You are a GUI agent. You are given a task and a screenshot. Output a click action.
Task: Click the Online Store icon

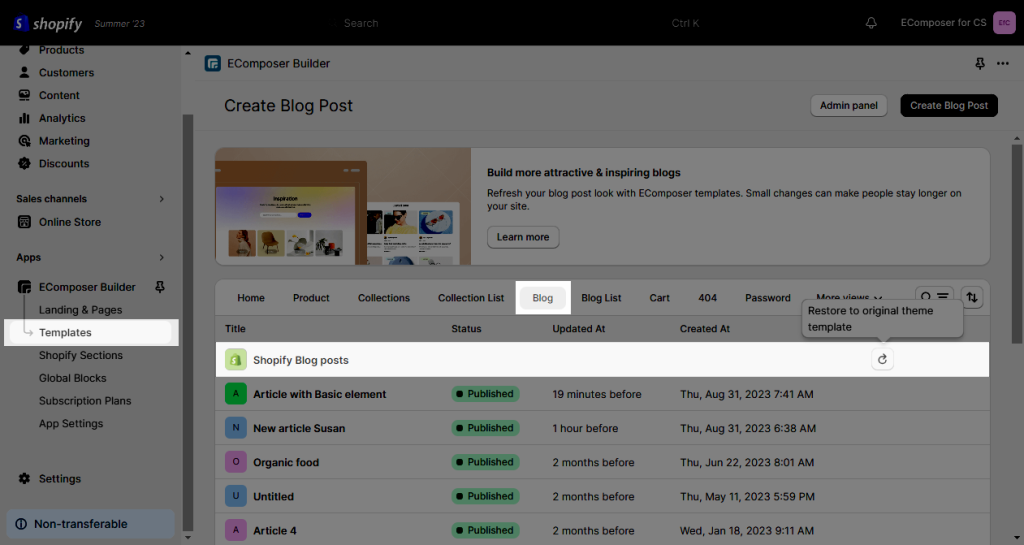tap(24, 222)
